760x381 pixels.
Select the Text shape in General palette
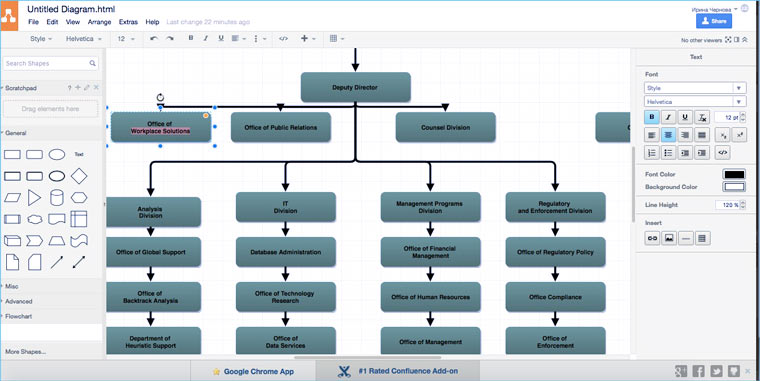coord(79,155)
